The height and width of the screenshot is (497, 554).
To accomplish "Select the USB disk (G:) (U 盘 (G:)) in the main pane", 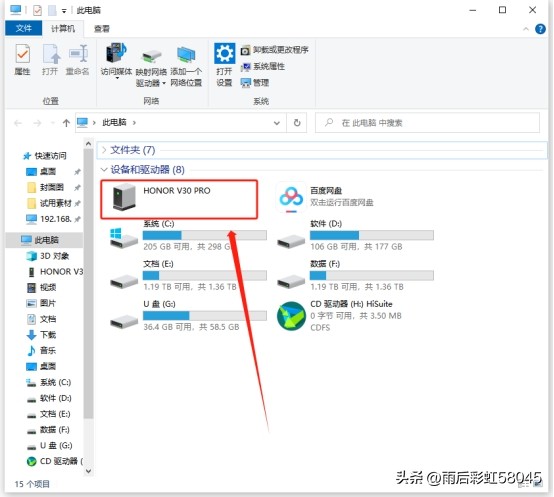I will click(x=187, y=315).
